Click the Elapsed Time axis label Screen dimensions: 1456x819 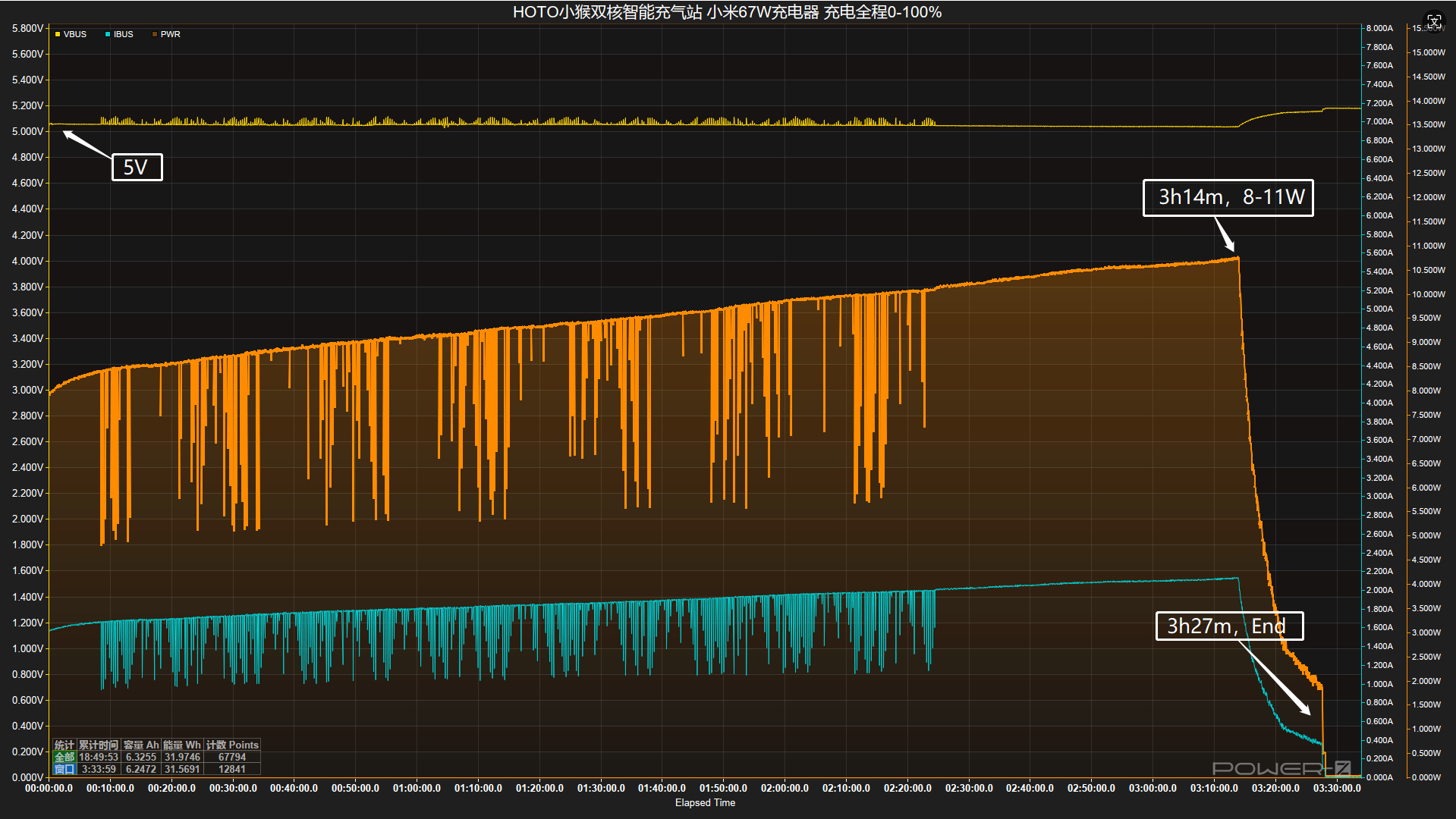[x=705, y=802]
